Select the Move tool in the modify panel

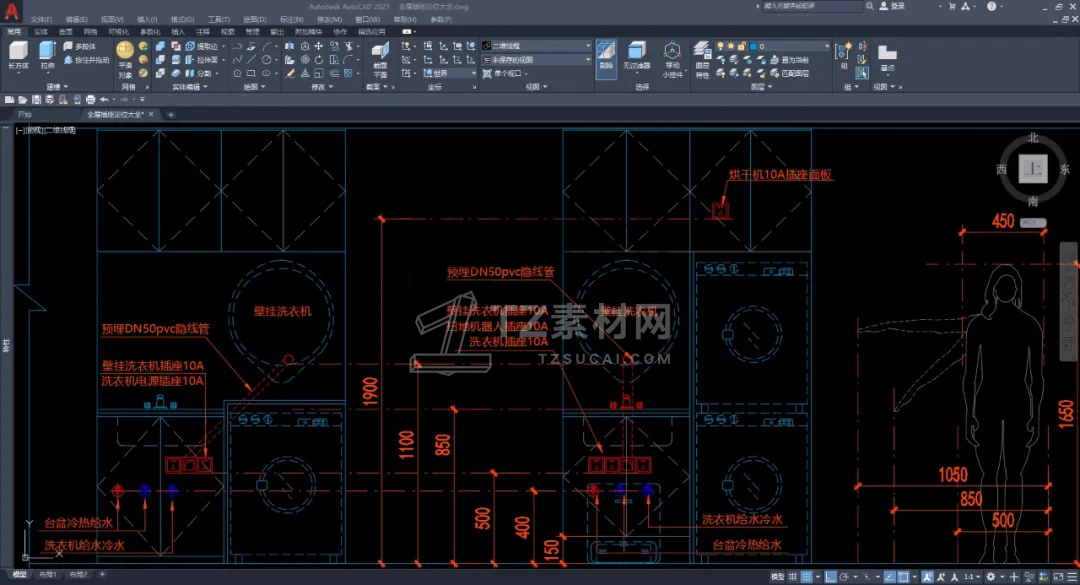click(319, 46)
